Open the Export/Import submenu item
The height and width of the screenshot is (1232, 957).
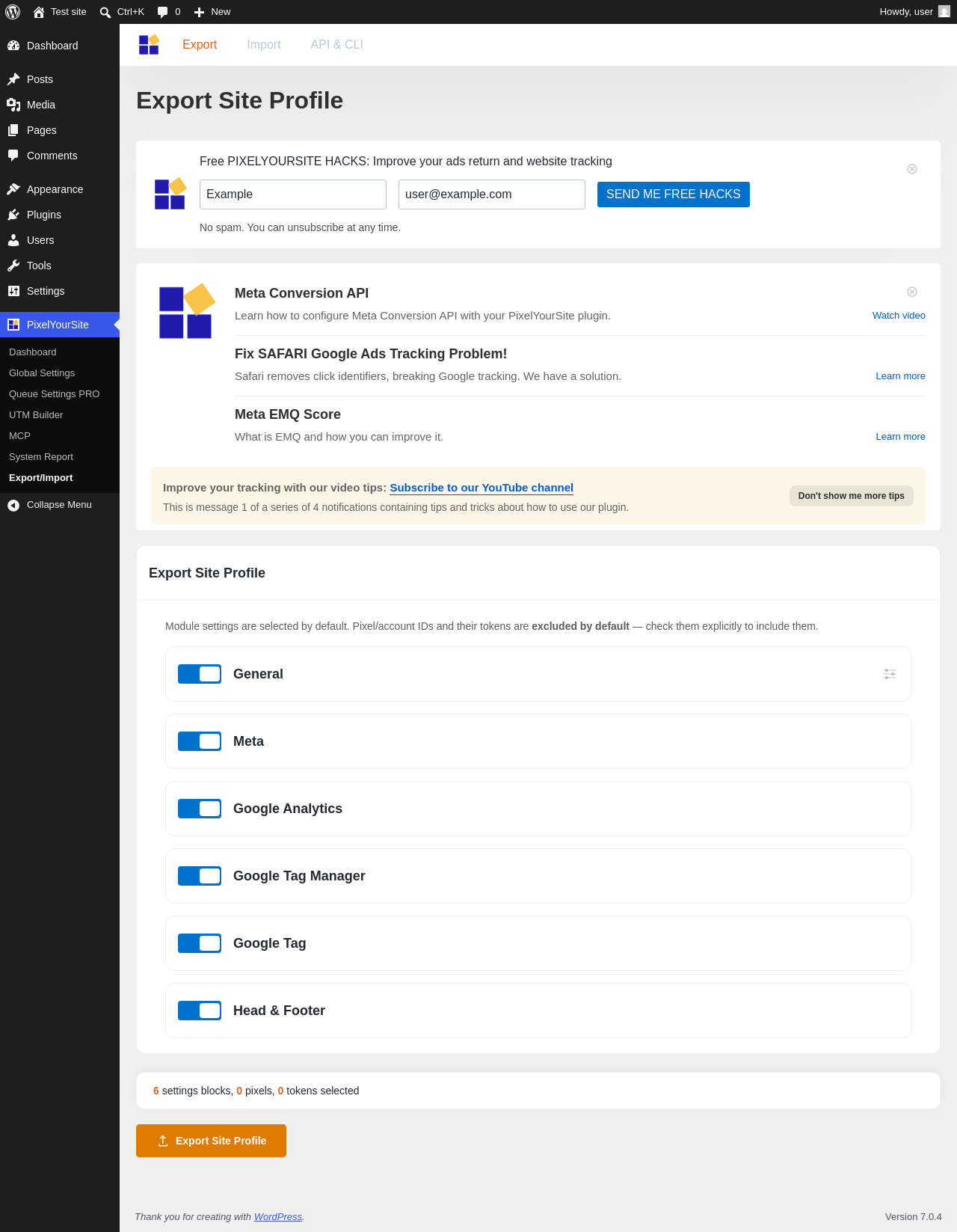click(x=60, y=478)
